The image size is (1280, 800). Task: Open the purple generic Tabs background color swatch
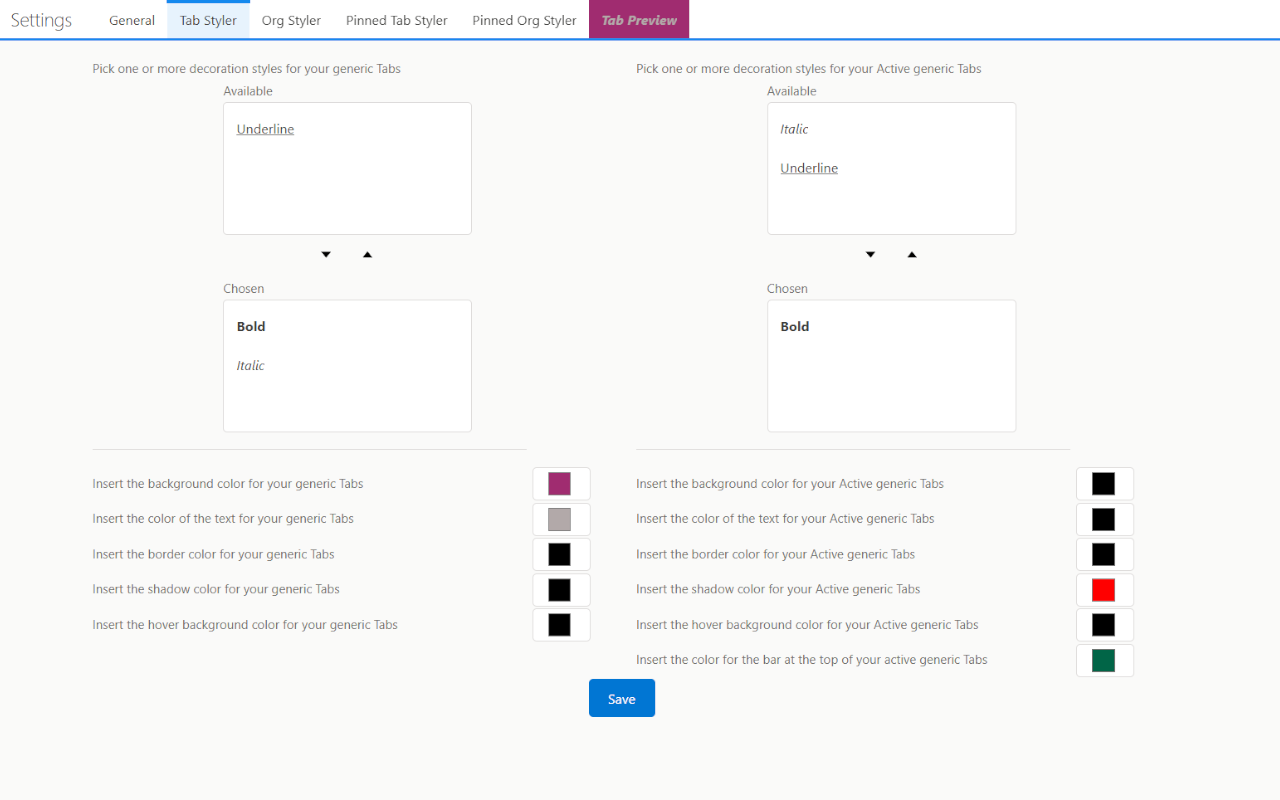(x=560, y=484)
